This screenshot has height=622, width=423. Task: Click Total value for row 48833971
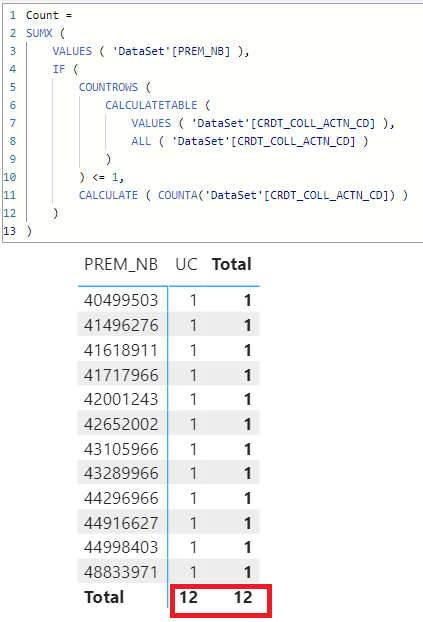(x=248, y=572)
